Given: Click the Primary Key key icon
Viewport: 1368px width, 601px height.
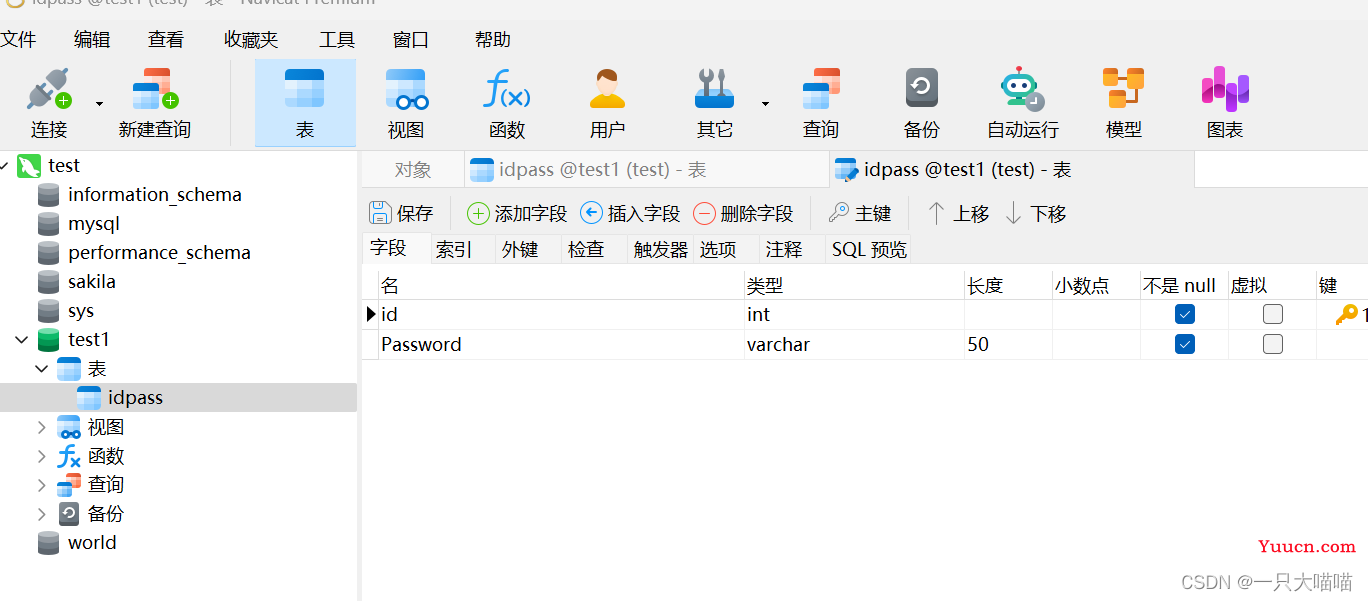Looking at the screenshot, I should (839, 213).
